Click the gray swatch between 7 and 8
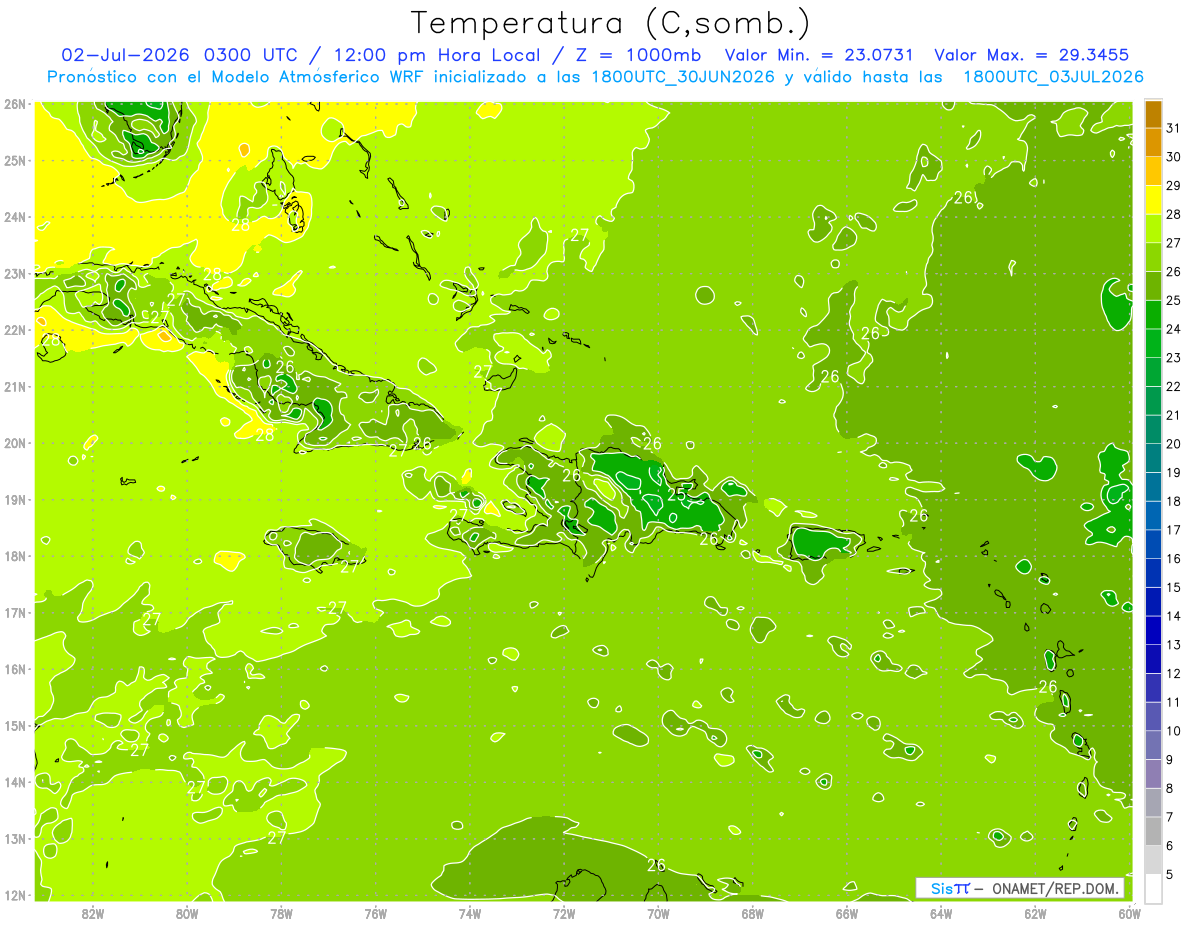1200x927 pixels. click(1153, 803)
